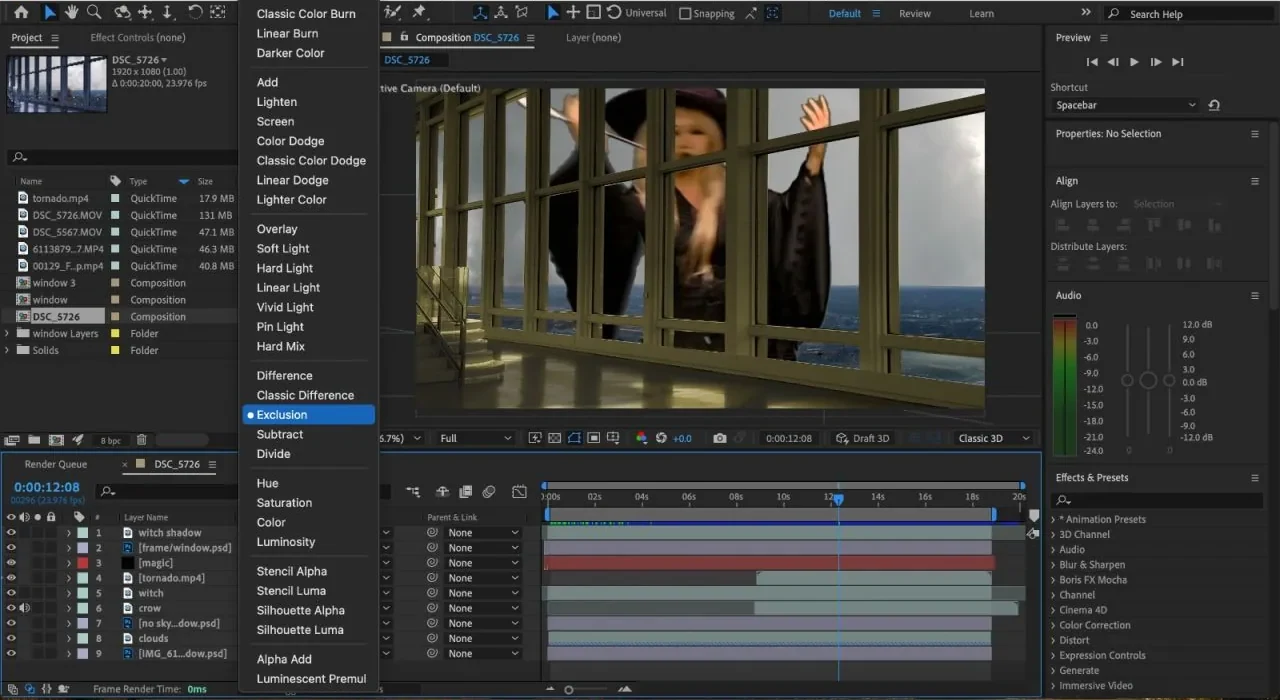This screenshot has width=1280, height=700.
Task: Select tornado.mp4 in project list
Action: click(x=60, y=198)
